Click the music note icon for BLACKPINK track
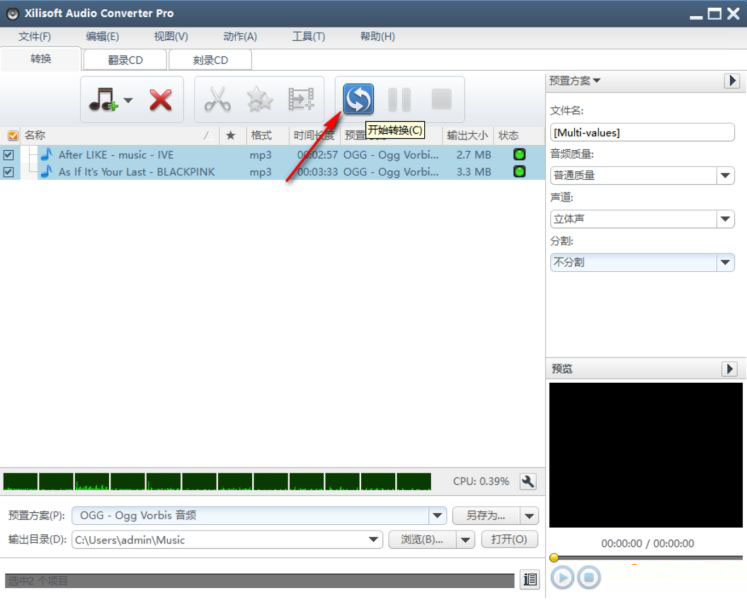Viewport: 747px width, 600px height. [x=46, y=171]
